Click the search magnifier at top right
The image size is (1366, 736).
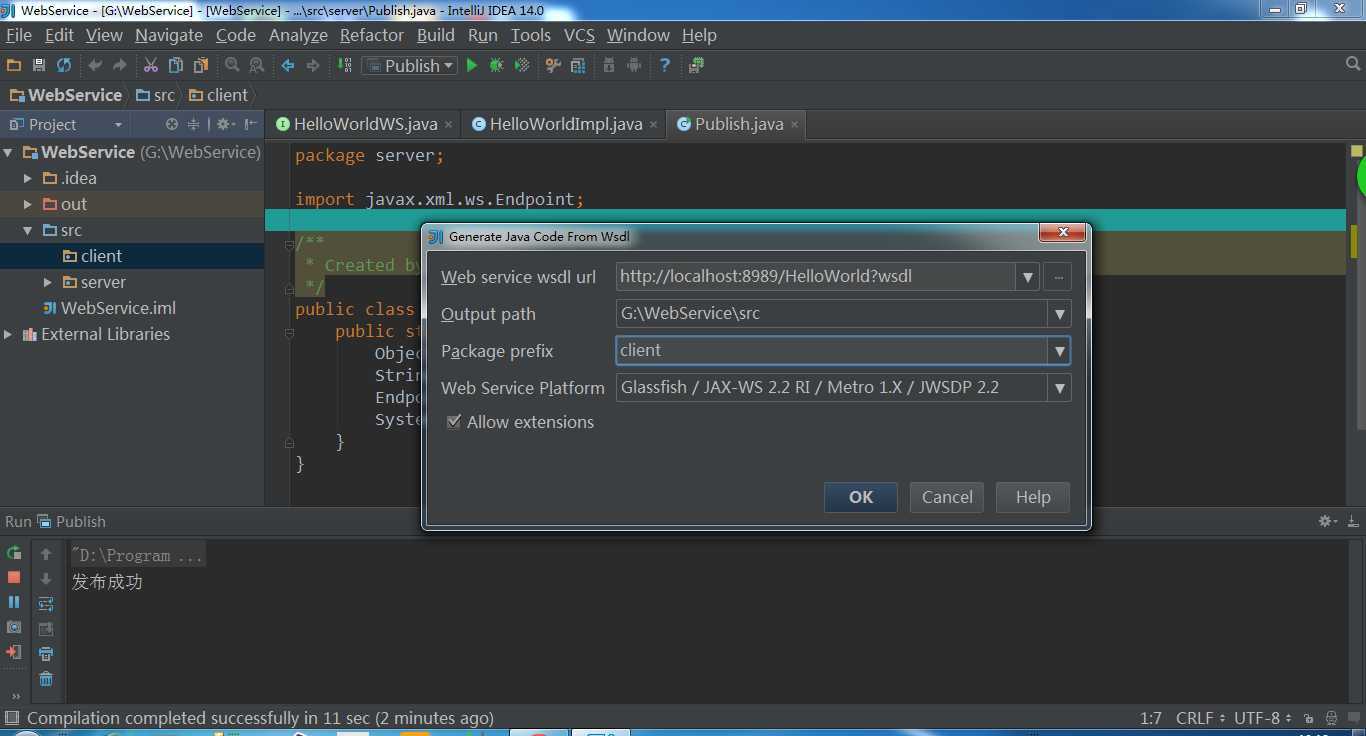coord(1353,64)
